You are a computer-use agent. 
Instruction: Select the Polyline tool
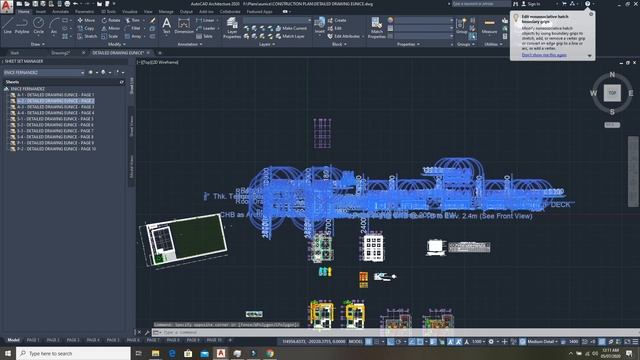[22, 25]
